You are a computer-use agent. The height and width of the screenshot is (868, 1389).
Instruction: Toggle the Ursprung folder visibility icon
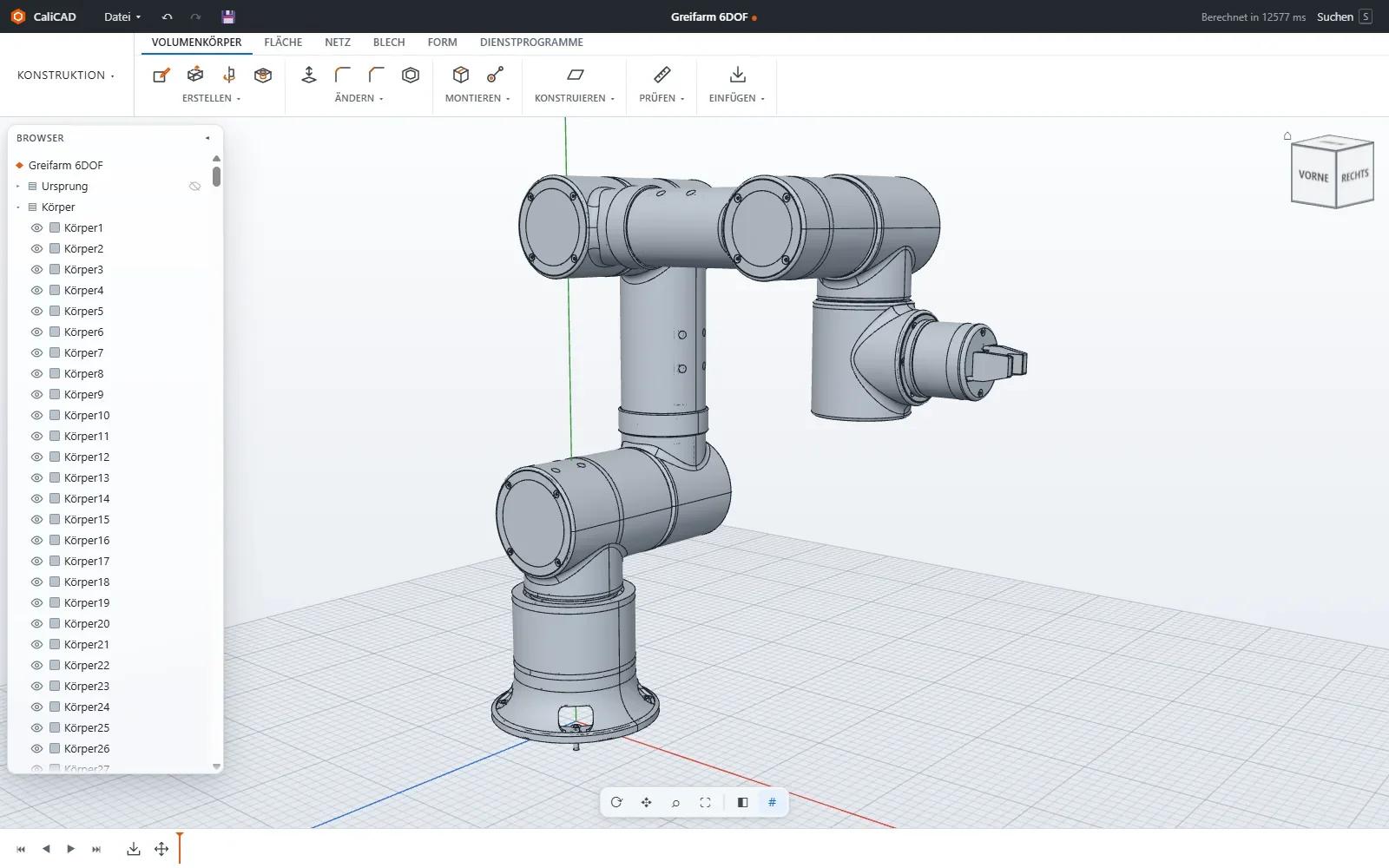click(194, 187)
